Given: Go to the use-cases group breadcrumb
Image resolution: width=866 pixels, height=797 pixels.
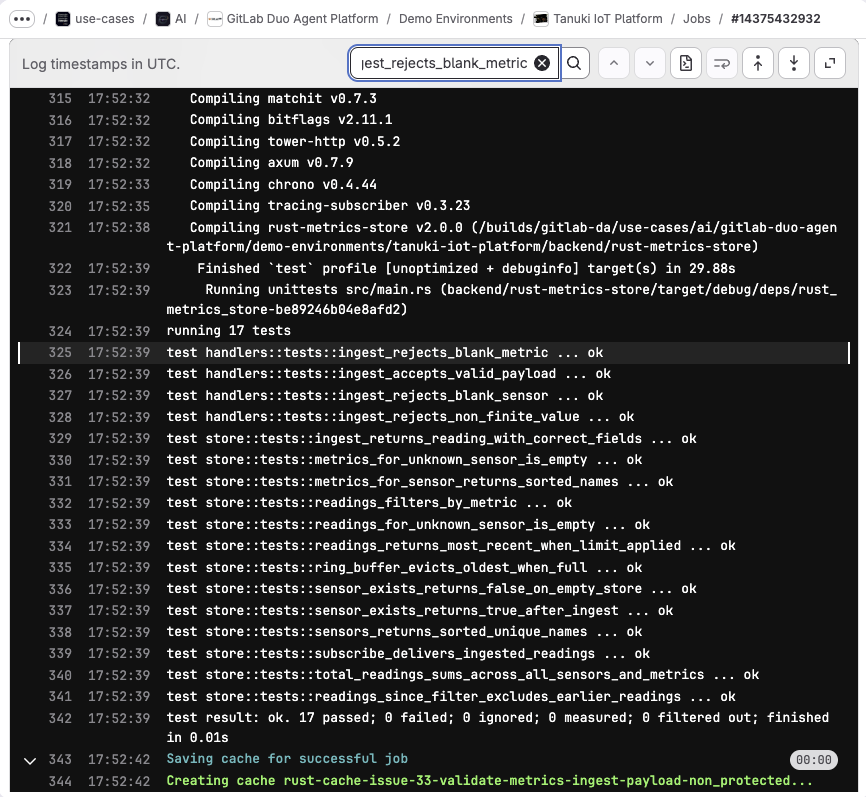Looking at the screenshot, I should pyautogui.click(x=96, y=19).
